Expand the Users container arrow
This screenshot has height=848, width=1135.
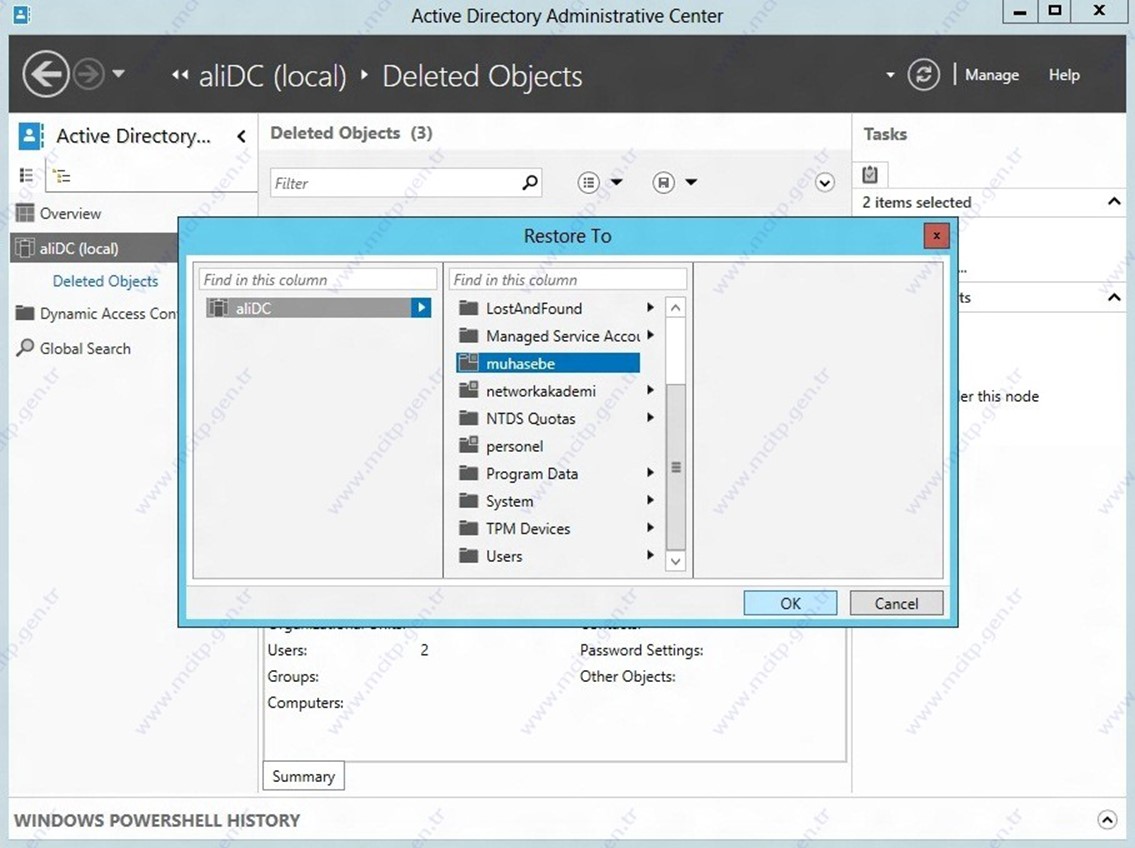[650, 555]
